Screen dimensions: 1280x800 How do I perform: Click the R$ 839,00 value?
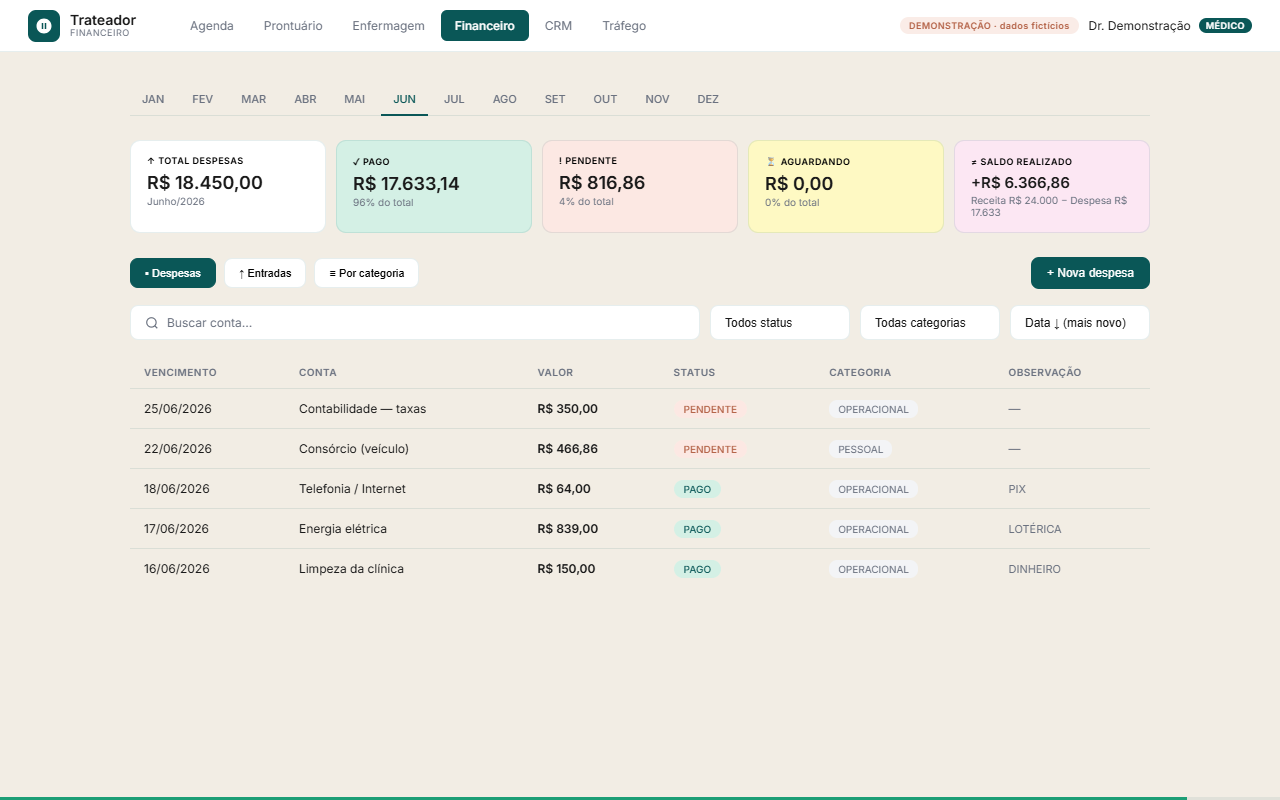coord(567,529)
